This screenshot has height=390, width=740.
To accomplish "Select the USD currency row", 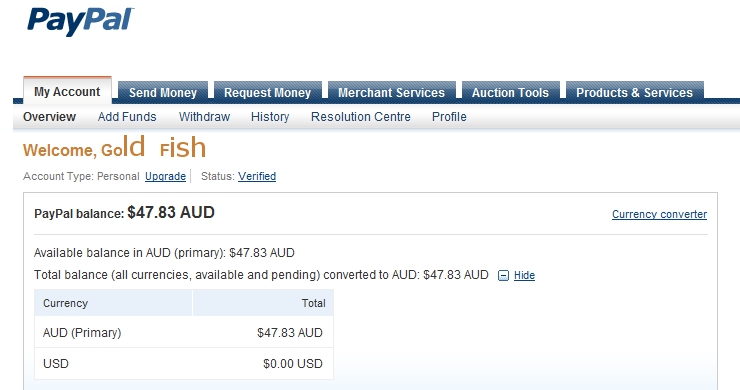I will [184, 364].
